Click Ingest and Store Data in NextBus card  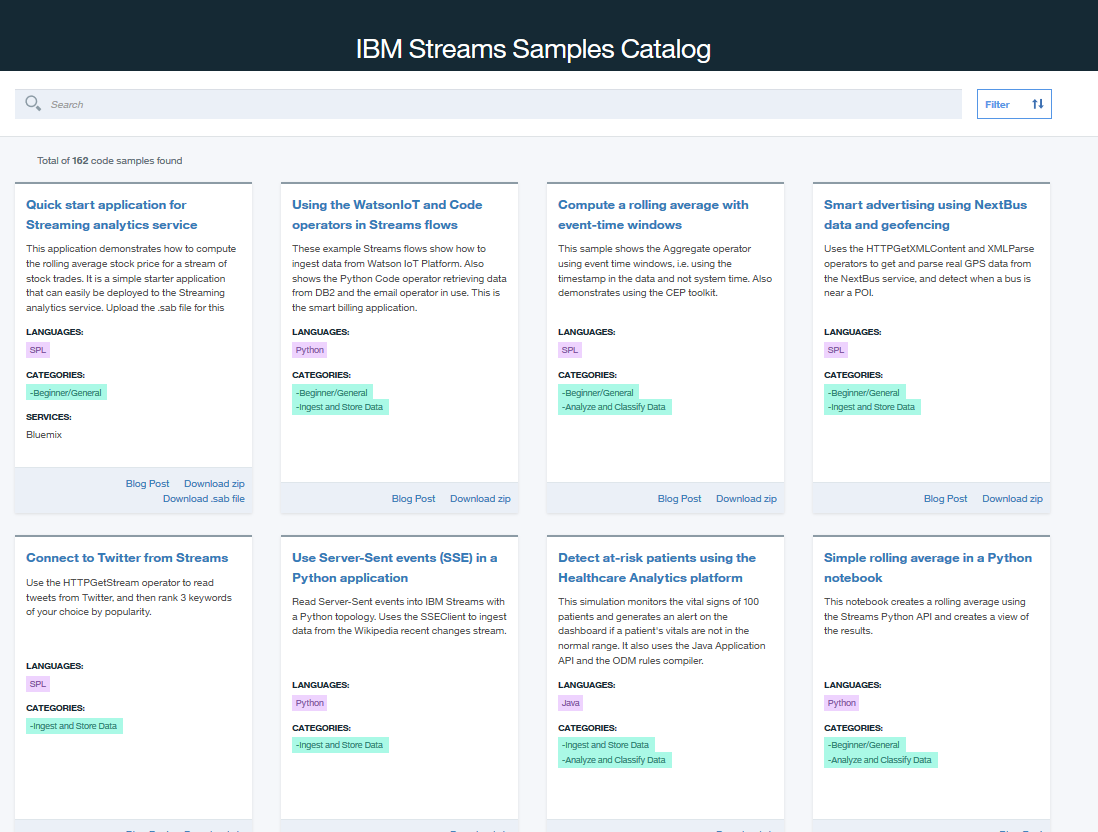click(x=872, y=407)
